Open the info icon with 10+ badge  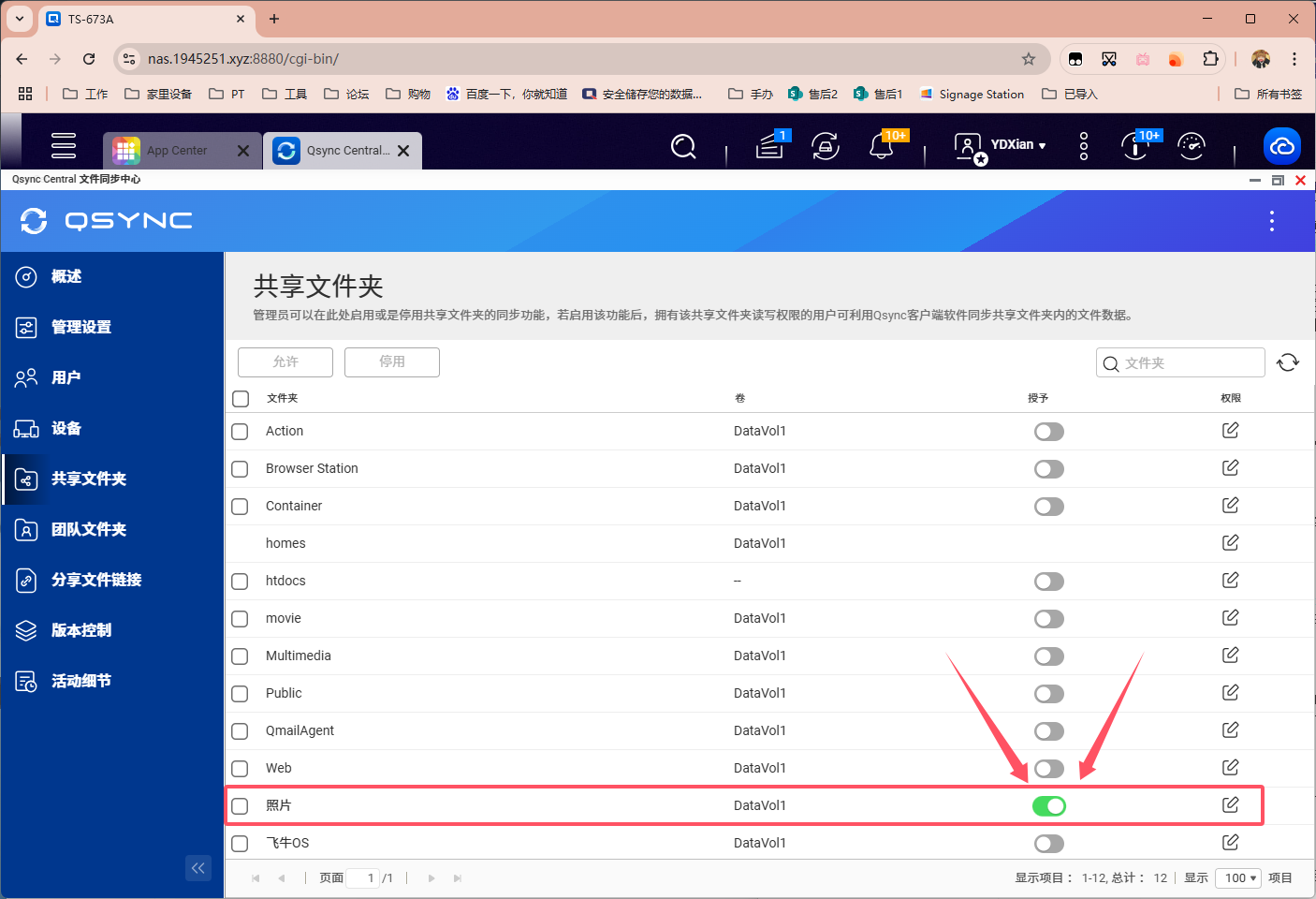tap(1135, 146)
